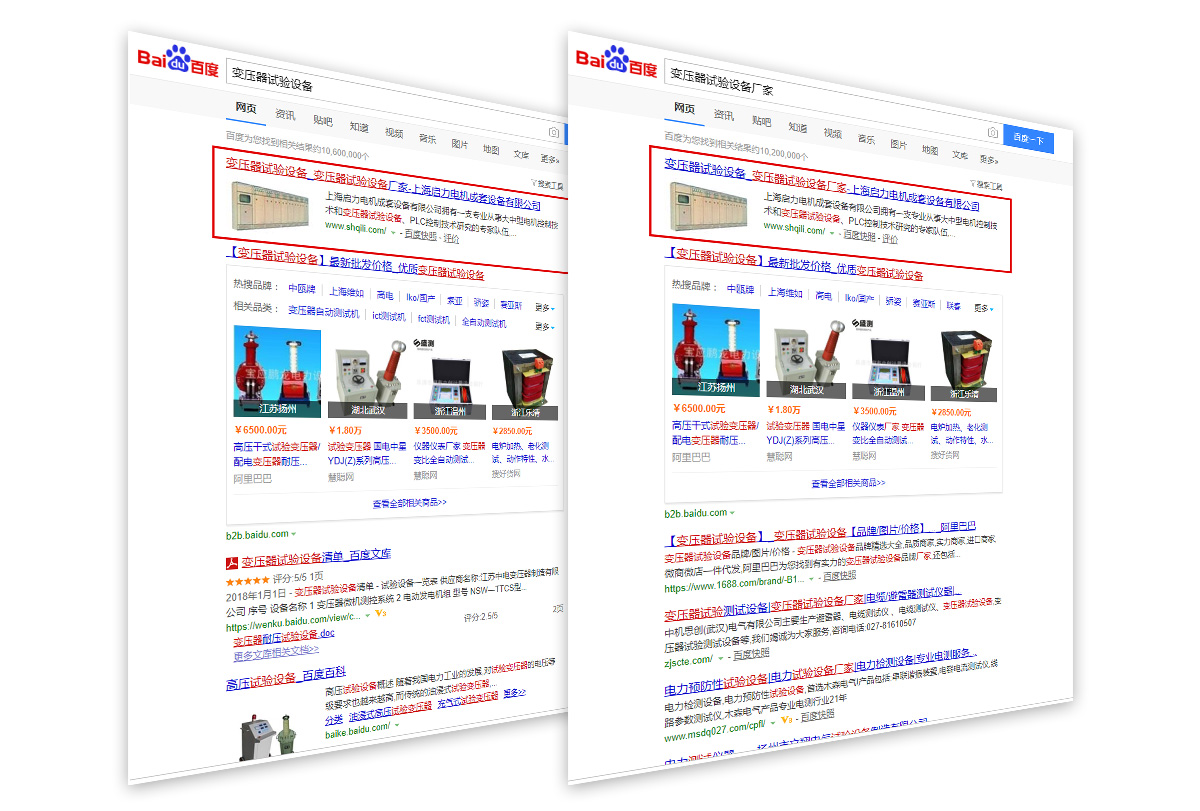Click camera image-search icon on the right page
Image resolution: width=1200 pixels, height=811 pixels.
point(992,133)
